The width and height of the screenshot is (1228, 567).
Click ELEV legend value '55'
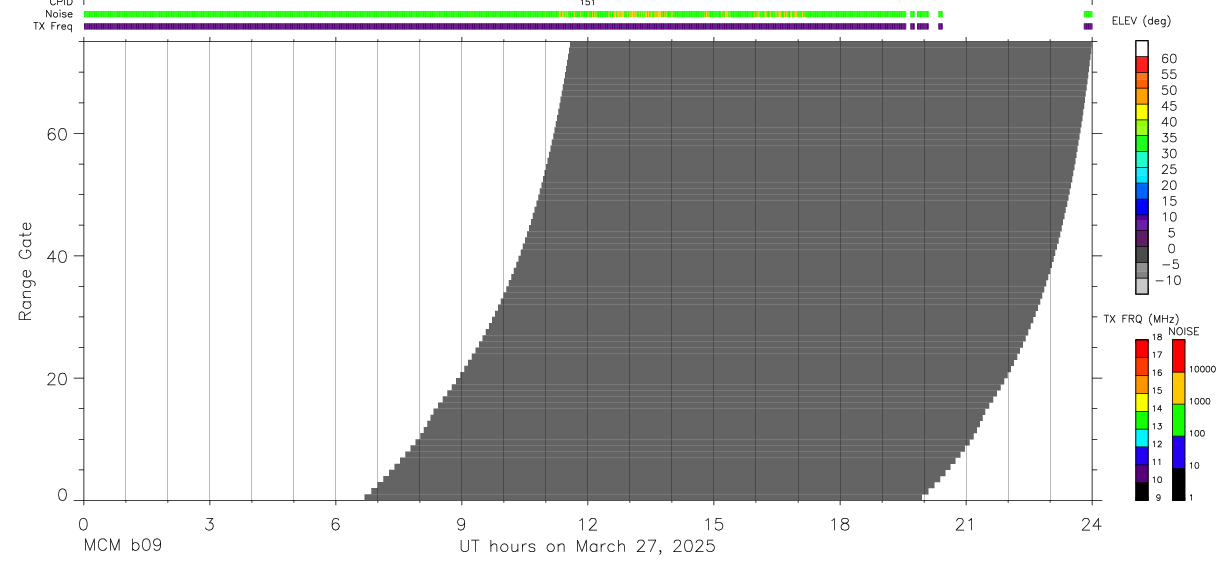coord(1168,75)
